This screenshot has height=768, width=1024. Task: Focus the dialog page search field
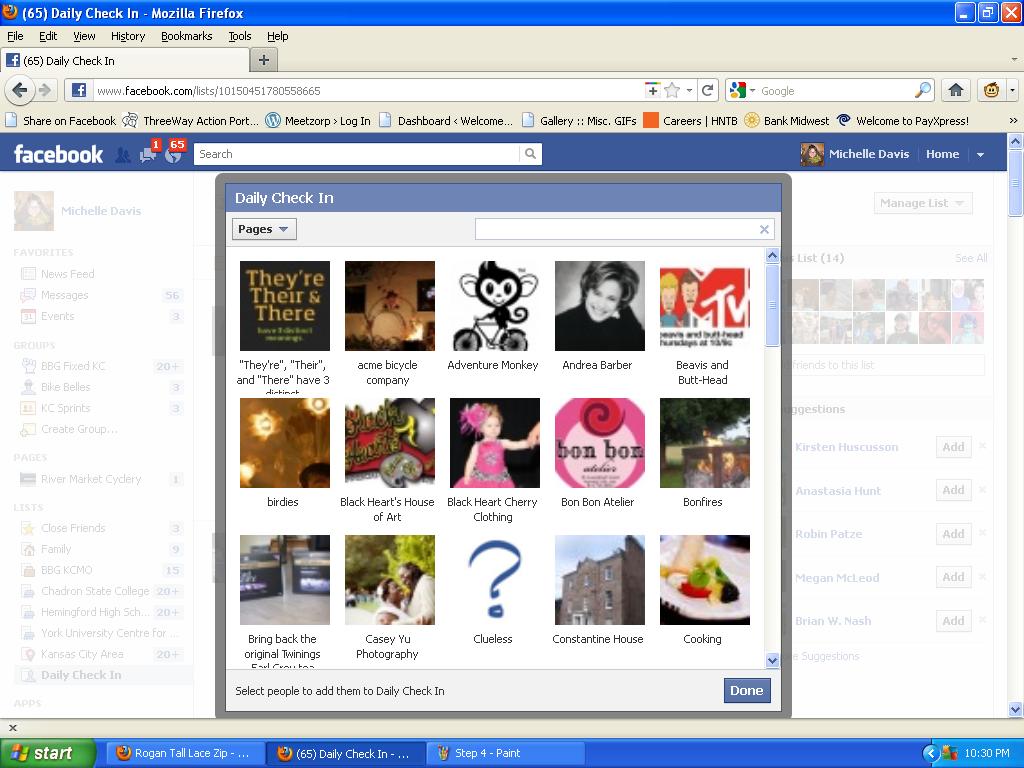click(x=625, y=229)
